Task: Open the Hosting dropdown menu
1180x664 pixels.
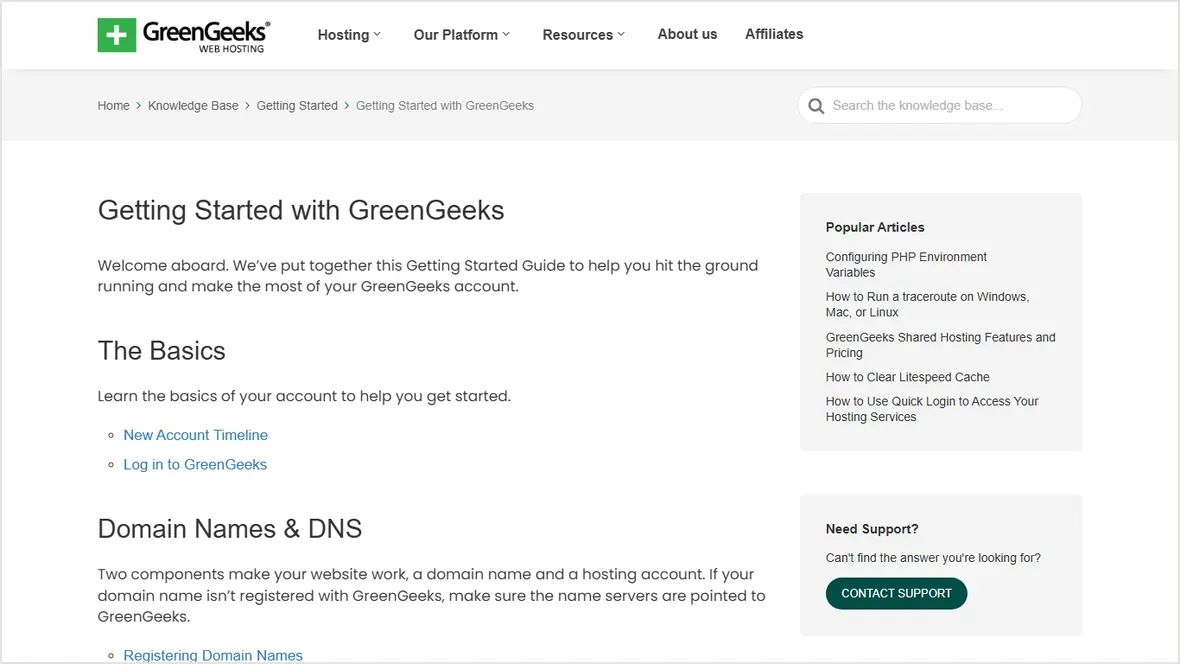Action: coord(349,35)
